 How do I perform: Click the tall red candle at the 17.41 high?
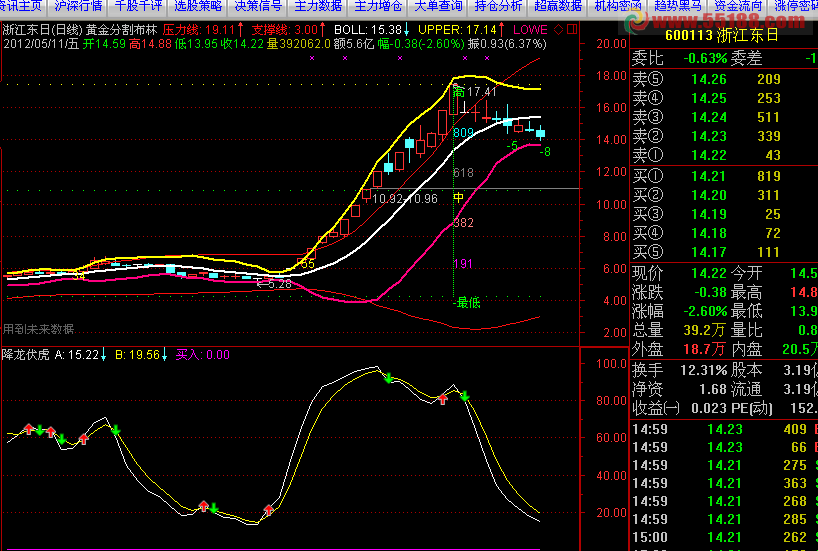(x=453, y=99)
